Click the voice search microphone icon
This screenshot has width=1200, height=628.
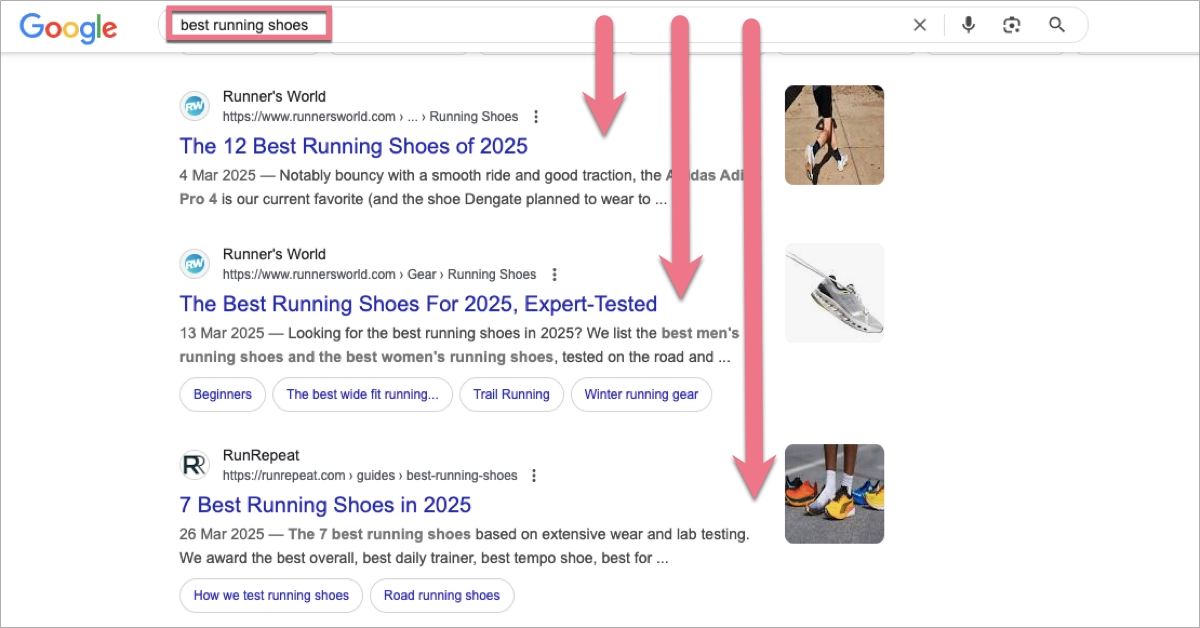(967, 24)
